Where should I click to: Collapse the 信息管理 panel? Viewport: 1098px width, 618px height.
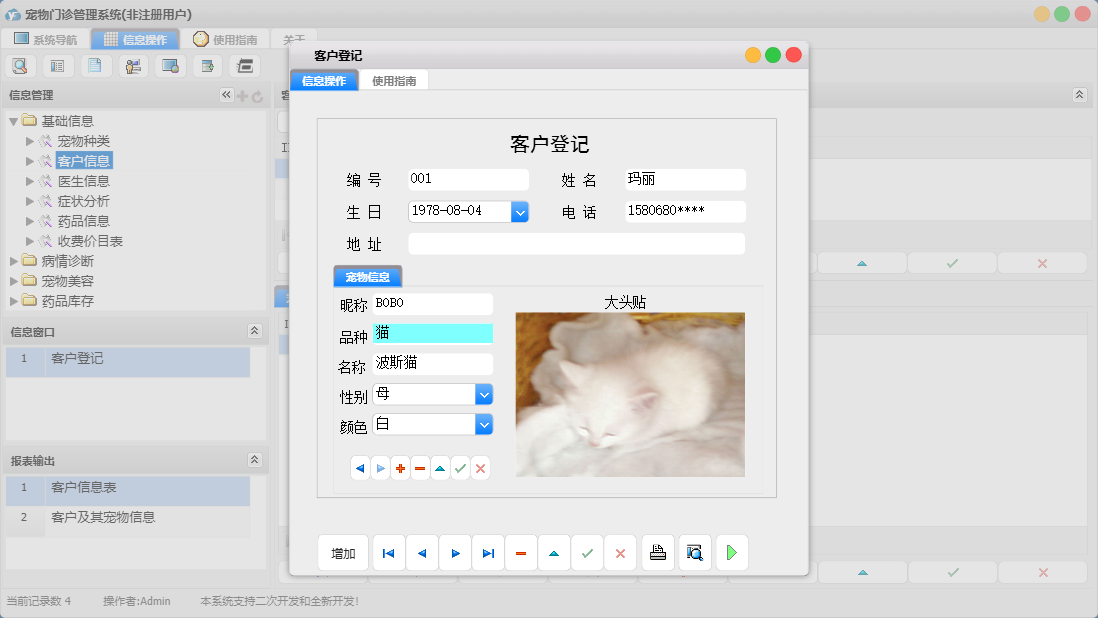226,96
